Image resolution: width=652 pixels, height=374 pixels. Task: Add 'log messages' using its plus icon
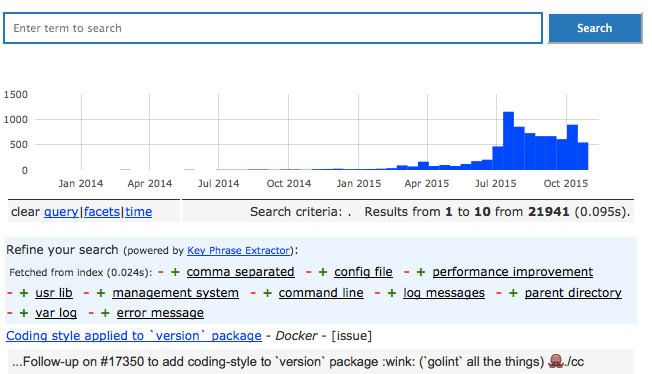[392, 293]
